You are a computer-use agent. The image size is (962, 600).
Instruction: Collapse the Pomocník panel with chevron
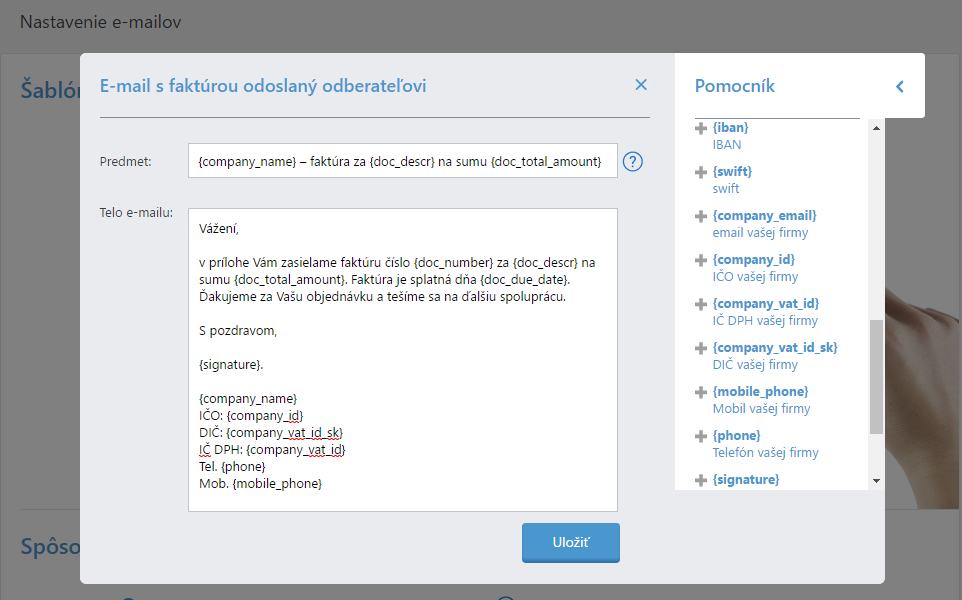coord(899,87)
